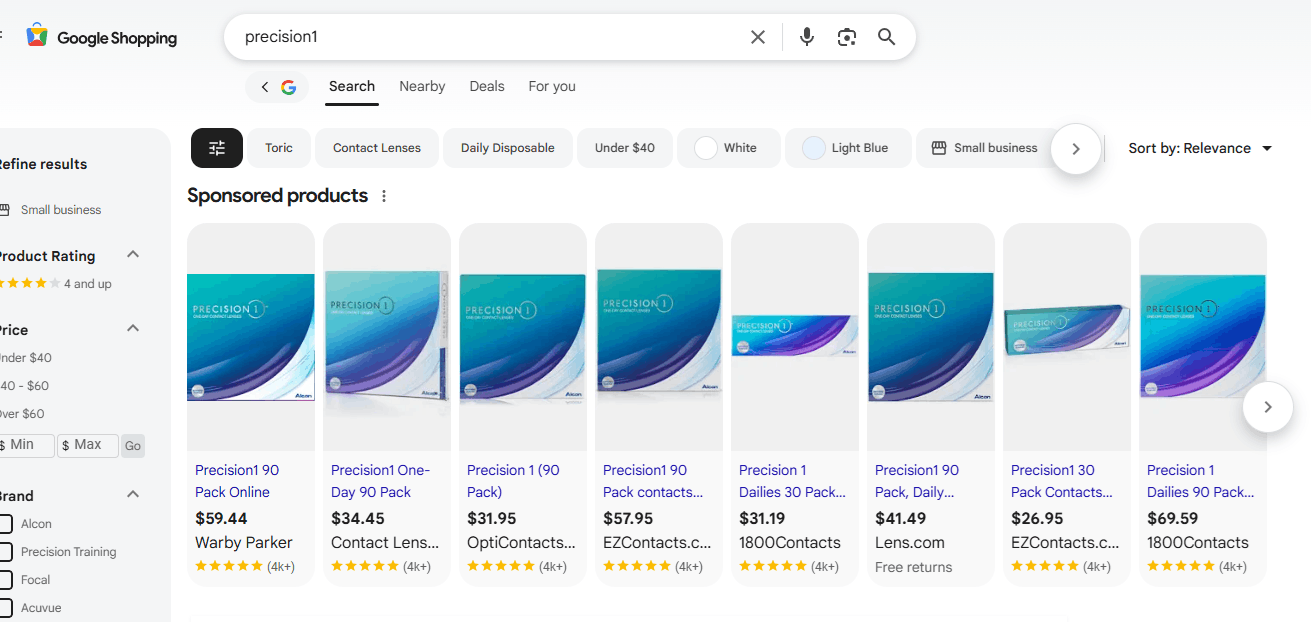Open the $34.45 Precision1 One-Day product image

(387, 337)
